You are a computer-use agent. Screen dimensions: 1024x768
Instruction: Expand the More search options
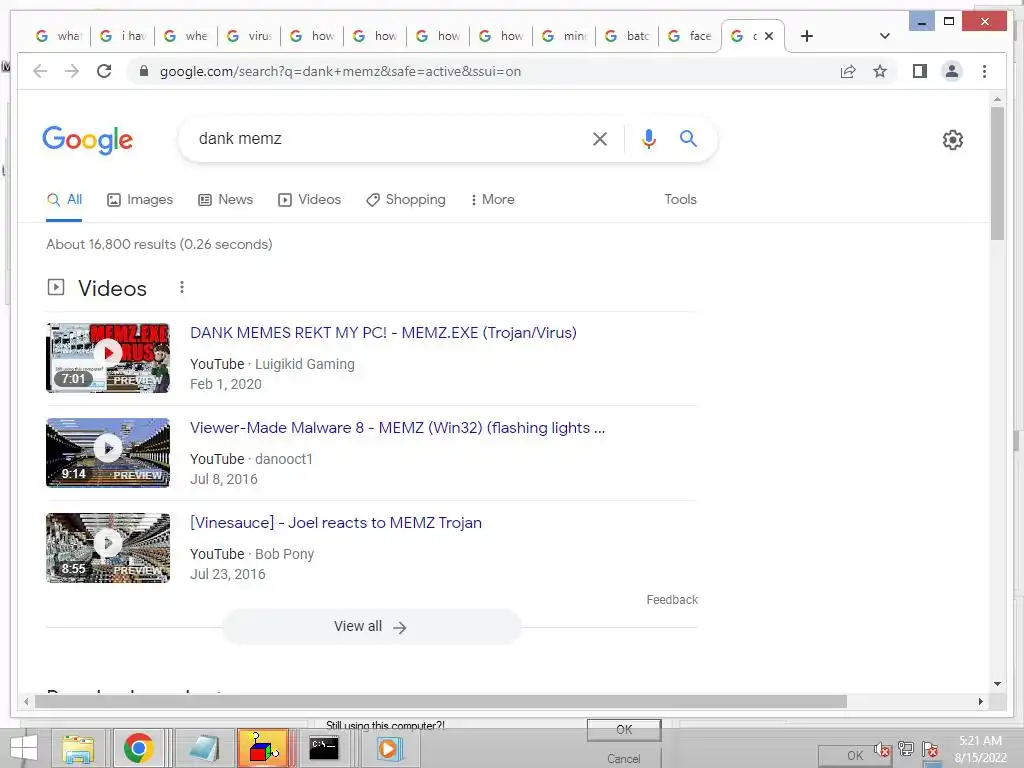click(492, 200)
